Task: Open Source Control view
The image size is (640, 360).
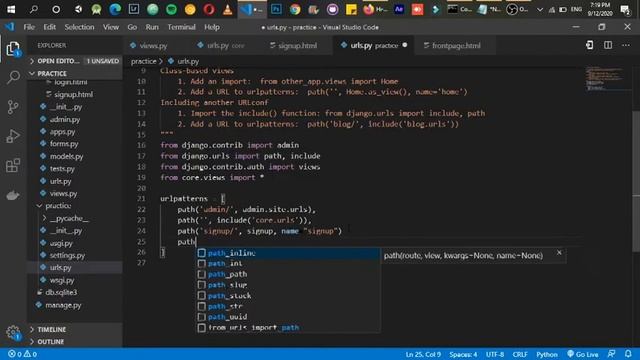Action: pos(13,107)
